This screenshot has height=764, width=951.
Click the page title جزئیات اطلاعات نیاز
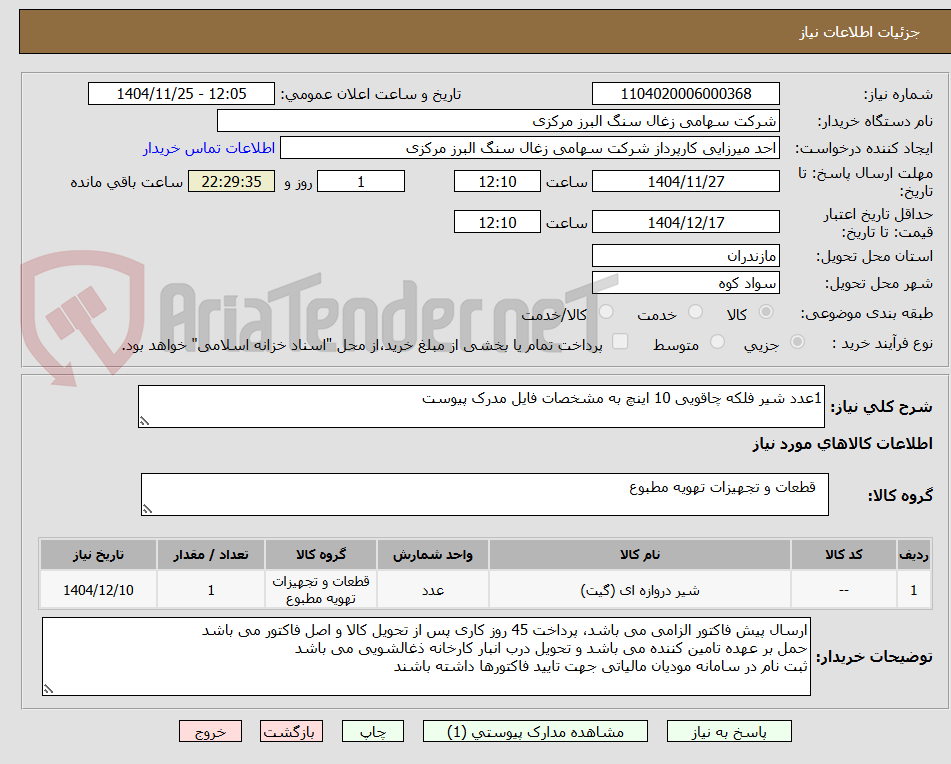pyautogui.click(x=859, y=32)
